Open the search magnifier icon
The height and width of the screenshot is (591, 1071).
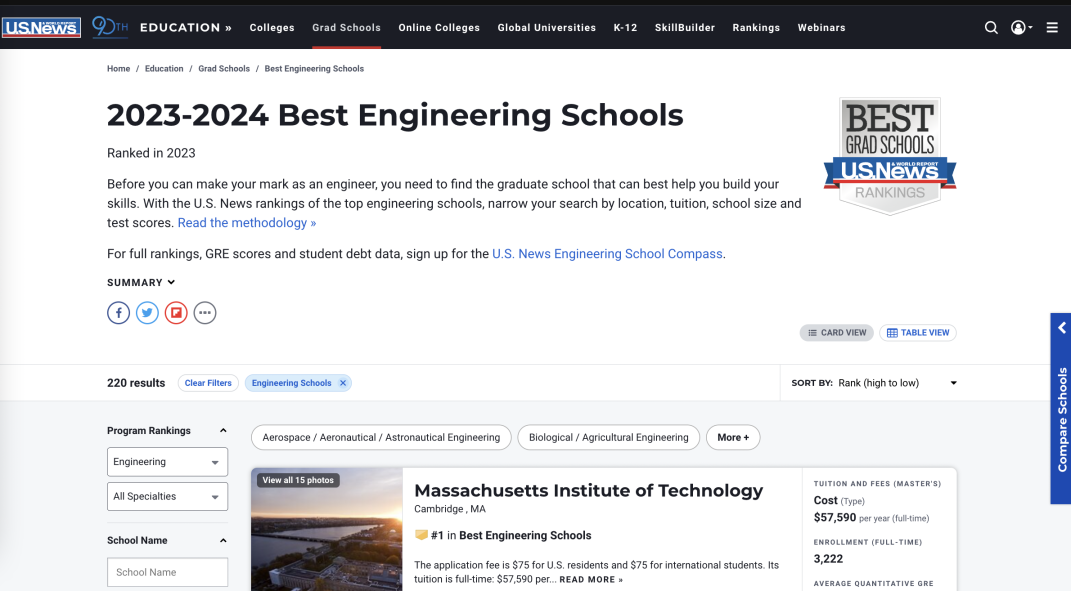991,27
